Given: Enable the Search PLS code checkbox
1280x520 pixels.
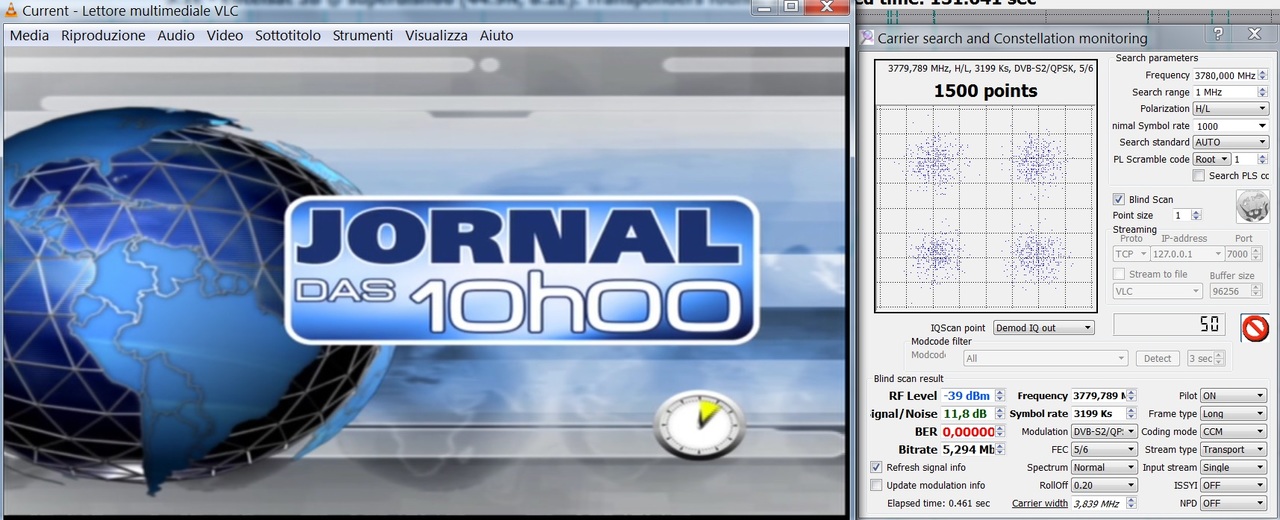Looking at the screenshot, I should 1199,176.
